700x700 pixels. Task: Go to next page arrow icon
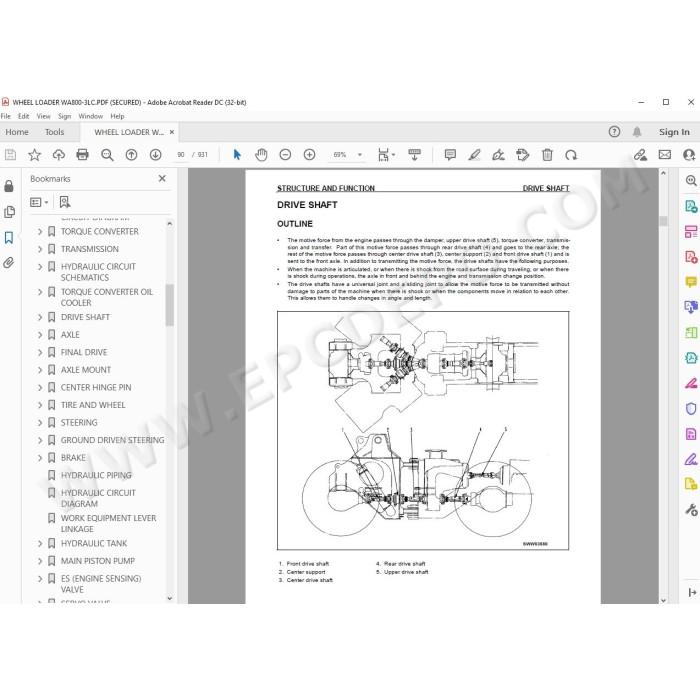(155, 155)
